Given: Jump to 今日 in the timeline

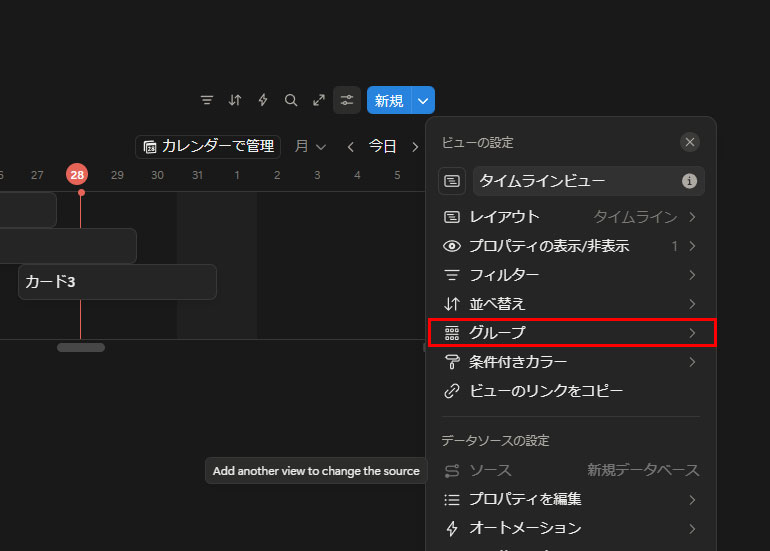Looking at the screenshot, I should point(382,147).
